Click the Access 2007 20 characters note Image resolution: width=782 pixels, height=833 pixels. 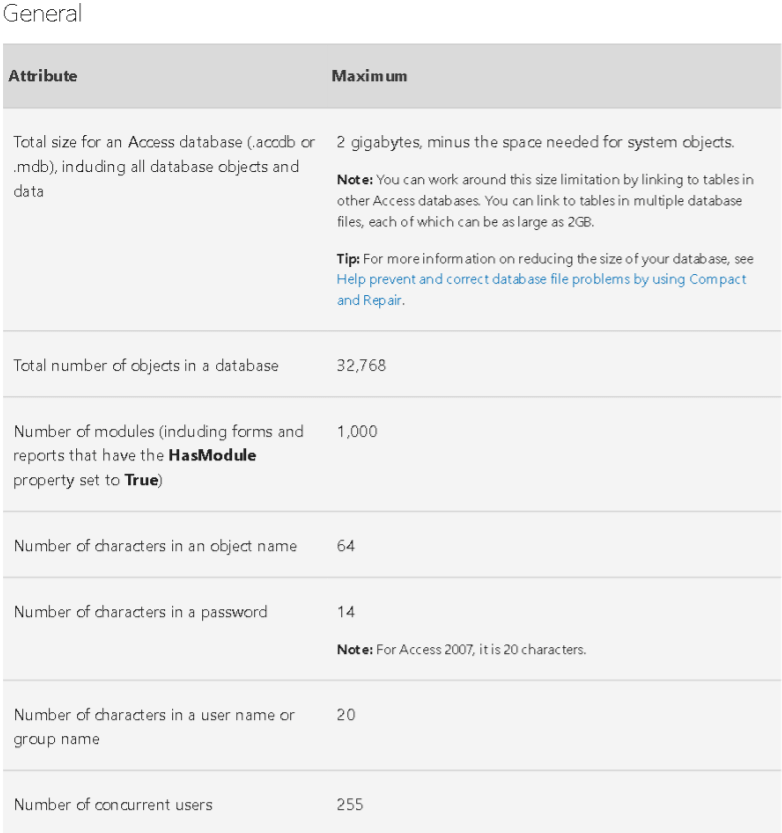[x=462, y=650]
